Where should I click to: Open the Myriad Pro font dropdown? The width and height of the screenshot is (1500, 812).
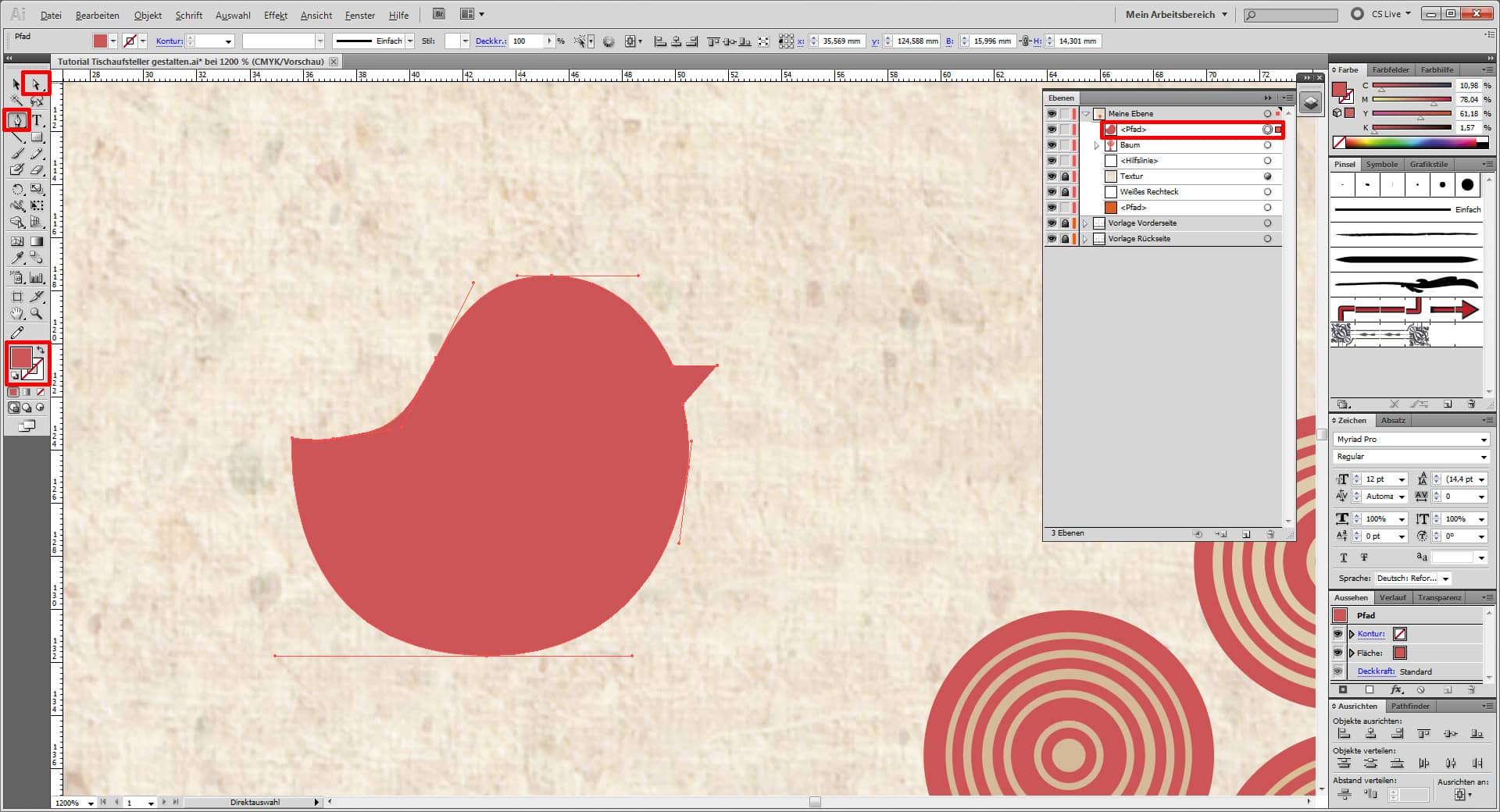(1483, 440)
